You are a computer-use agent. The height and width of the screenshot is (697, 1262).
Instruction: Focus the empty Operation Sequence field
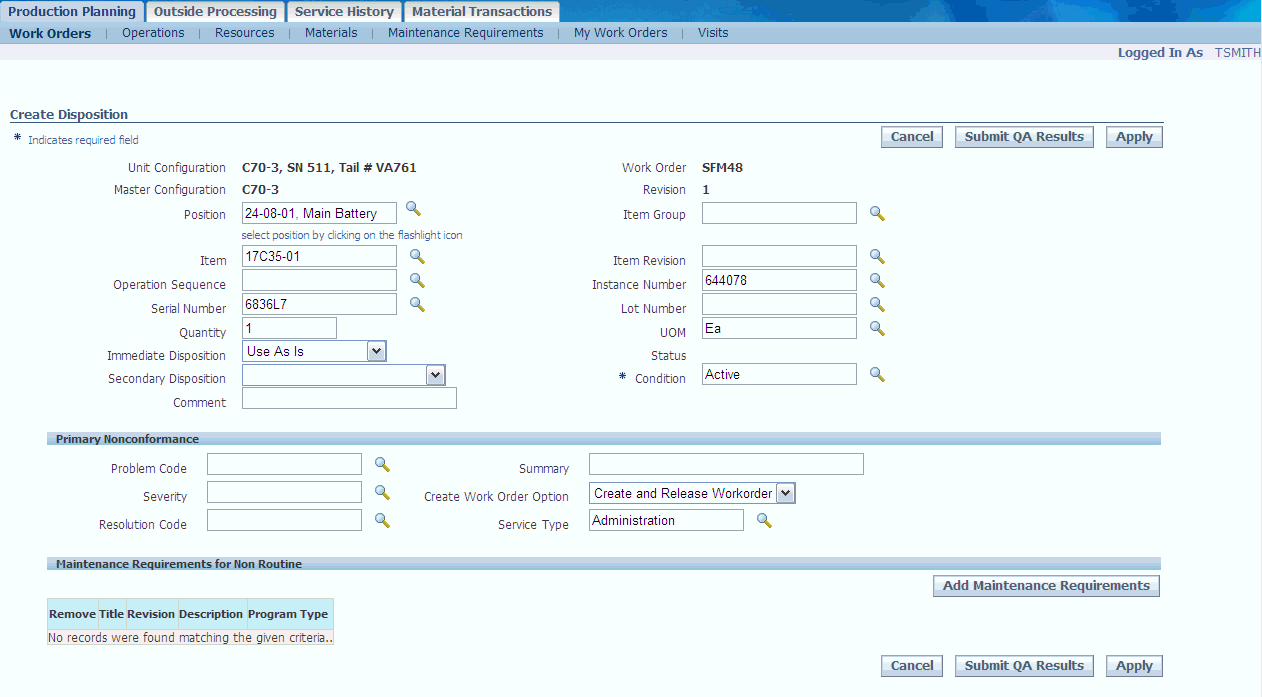(x=319, y=280)
